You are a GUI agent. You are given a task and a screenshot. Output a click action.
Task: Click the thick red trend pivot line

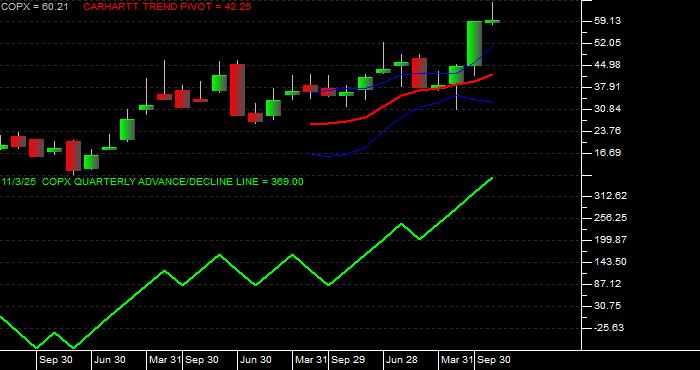[x=400, y=96]
